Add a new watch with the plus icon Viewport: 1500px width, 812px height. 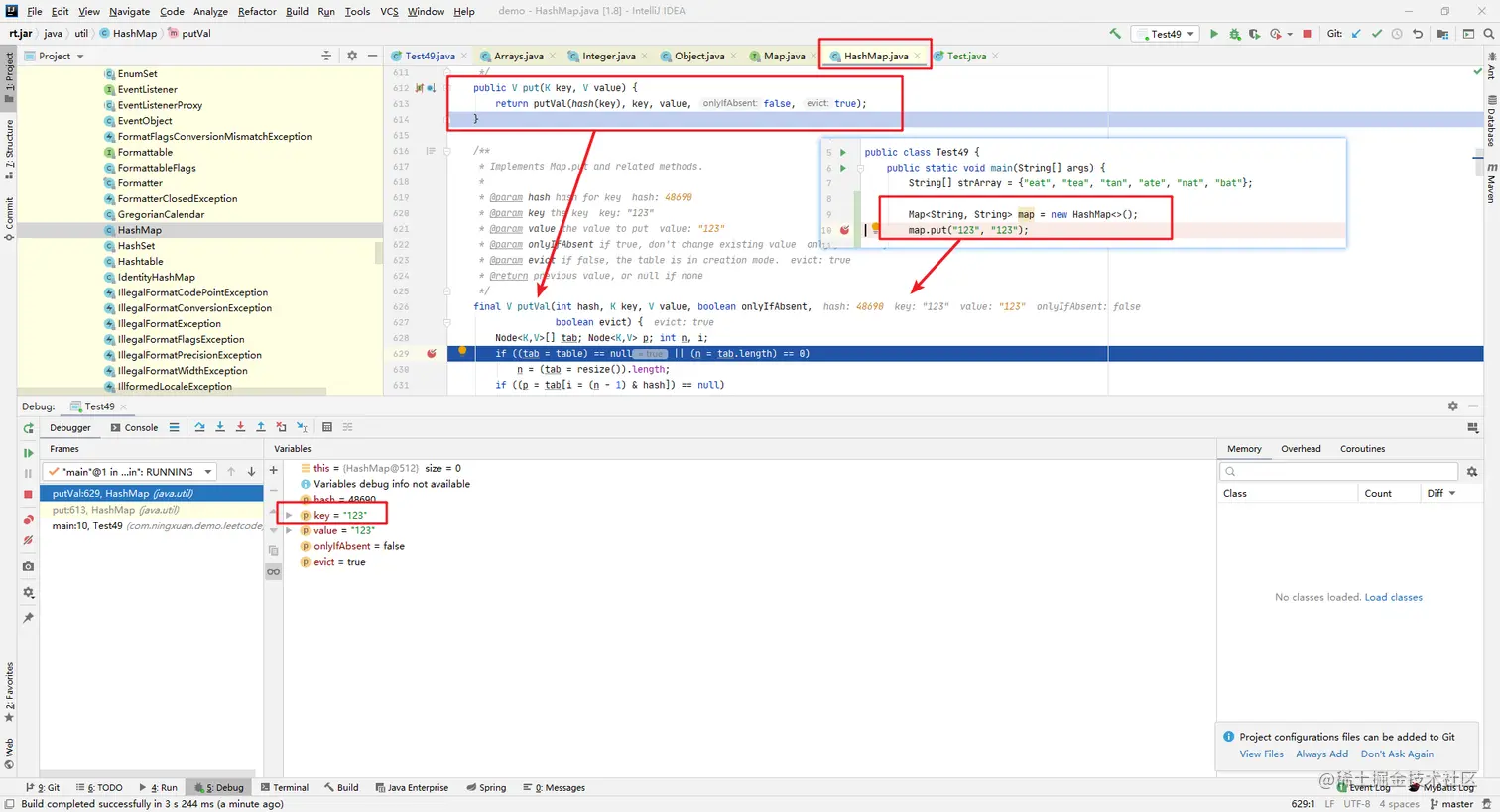coord(274,470)
